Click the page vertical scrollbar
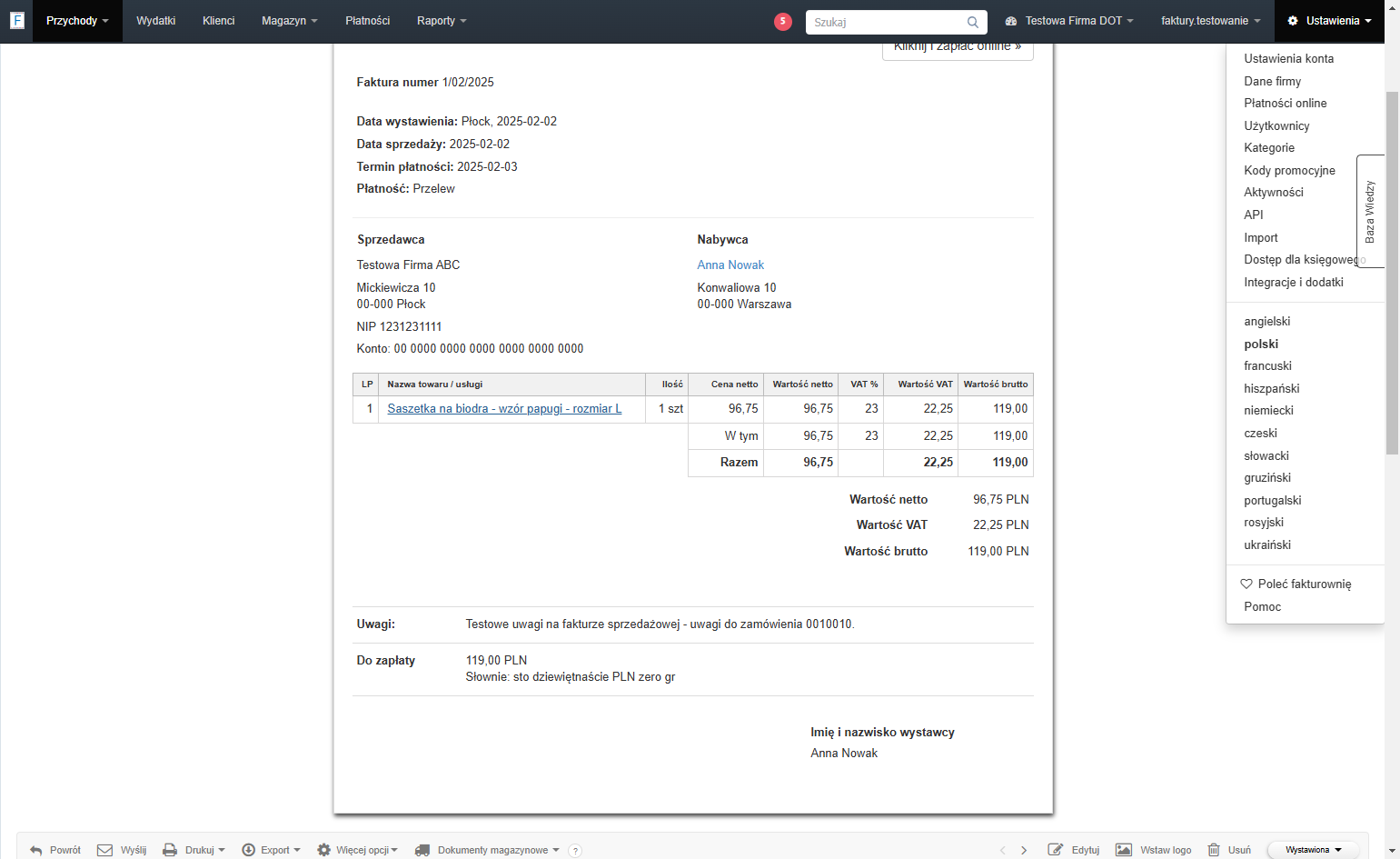 point(1392,273)
